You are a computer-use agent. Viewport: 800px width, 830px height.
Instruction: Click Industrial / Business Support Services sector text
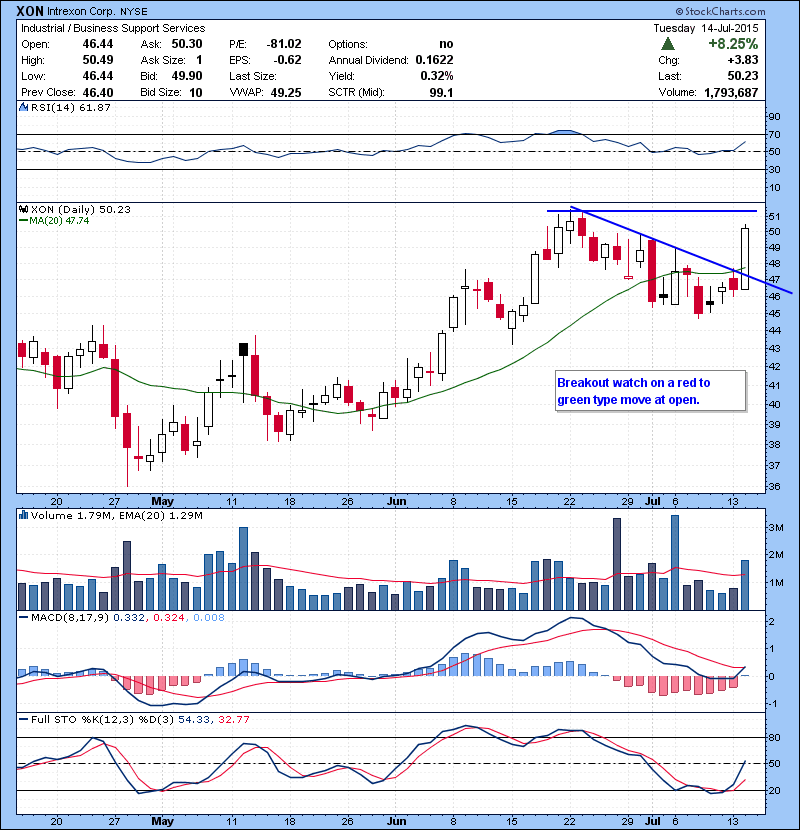[113, 28]
